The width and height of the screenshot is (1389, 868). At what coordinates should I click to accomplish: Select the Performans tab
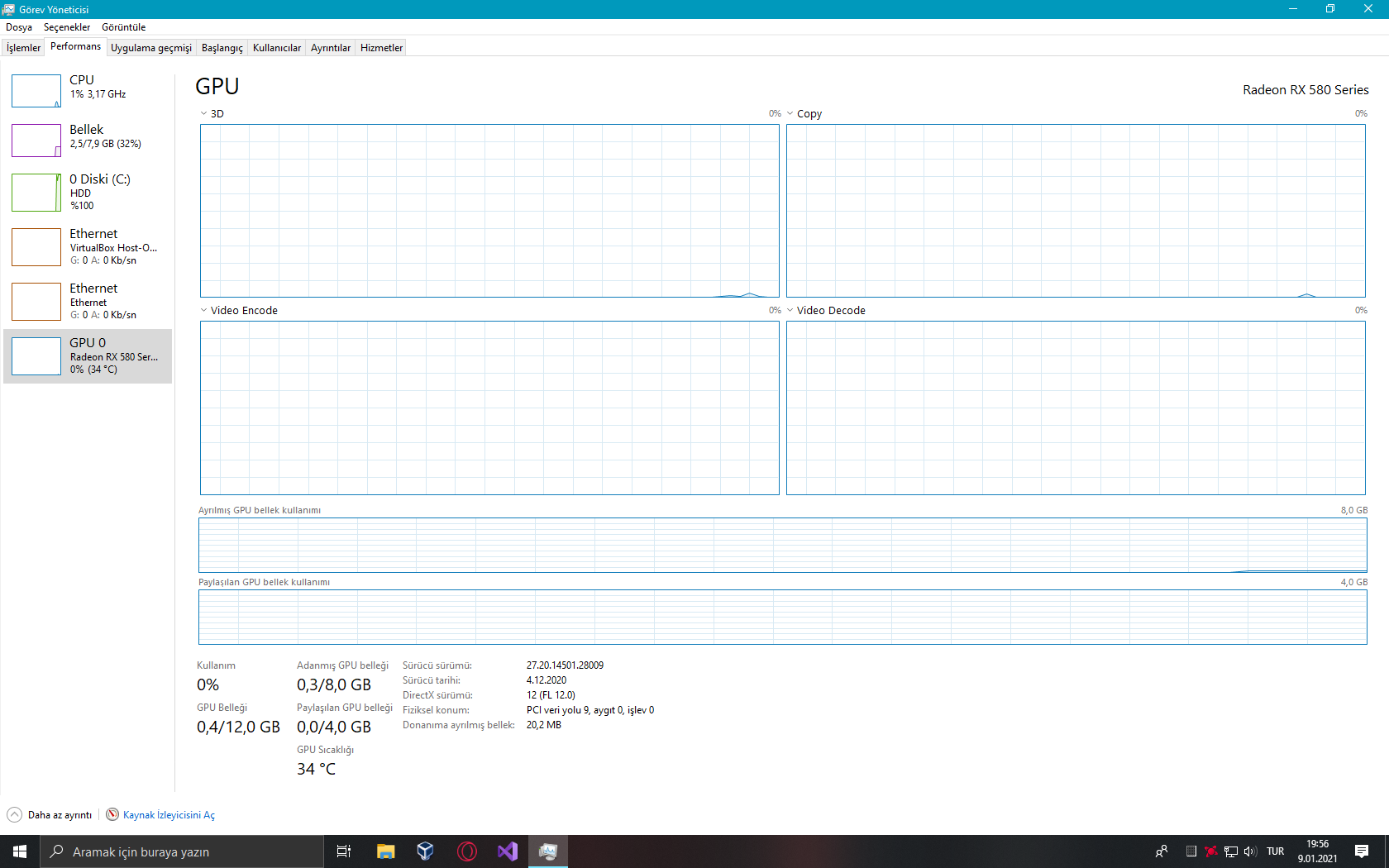[x=75, y=46]
